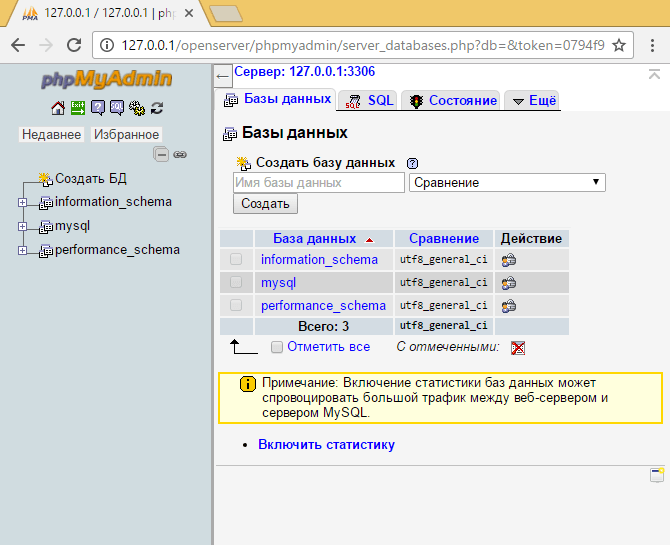Open the Состояние status tab

pos(451,100)
